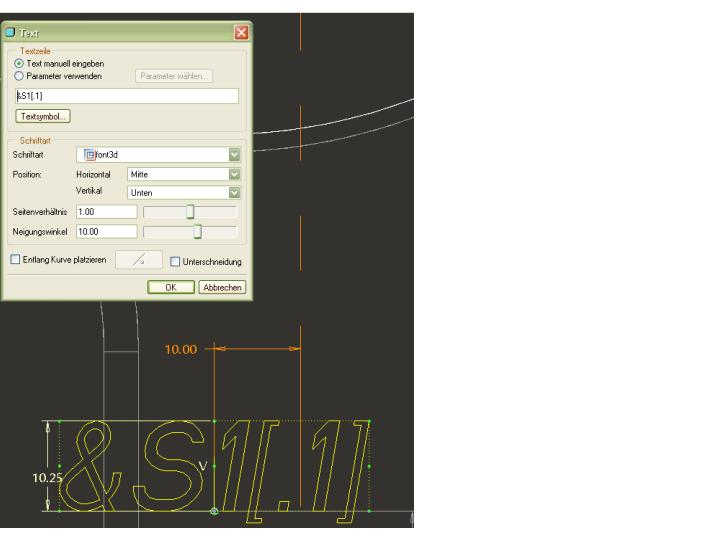The height and width of the screenshot is (540, 720).
Task: Click the Neigungswinkel value field
Action: point(107,231)
